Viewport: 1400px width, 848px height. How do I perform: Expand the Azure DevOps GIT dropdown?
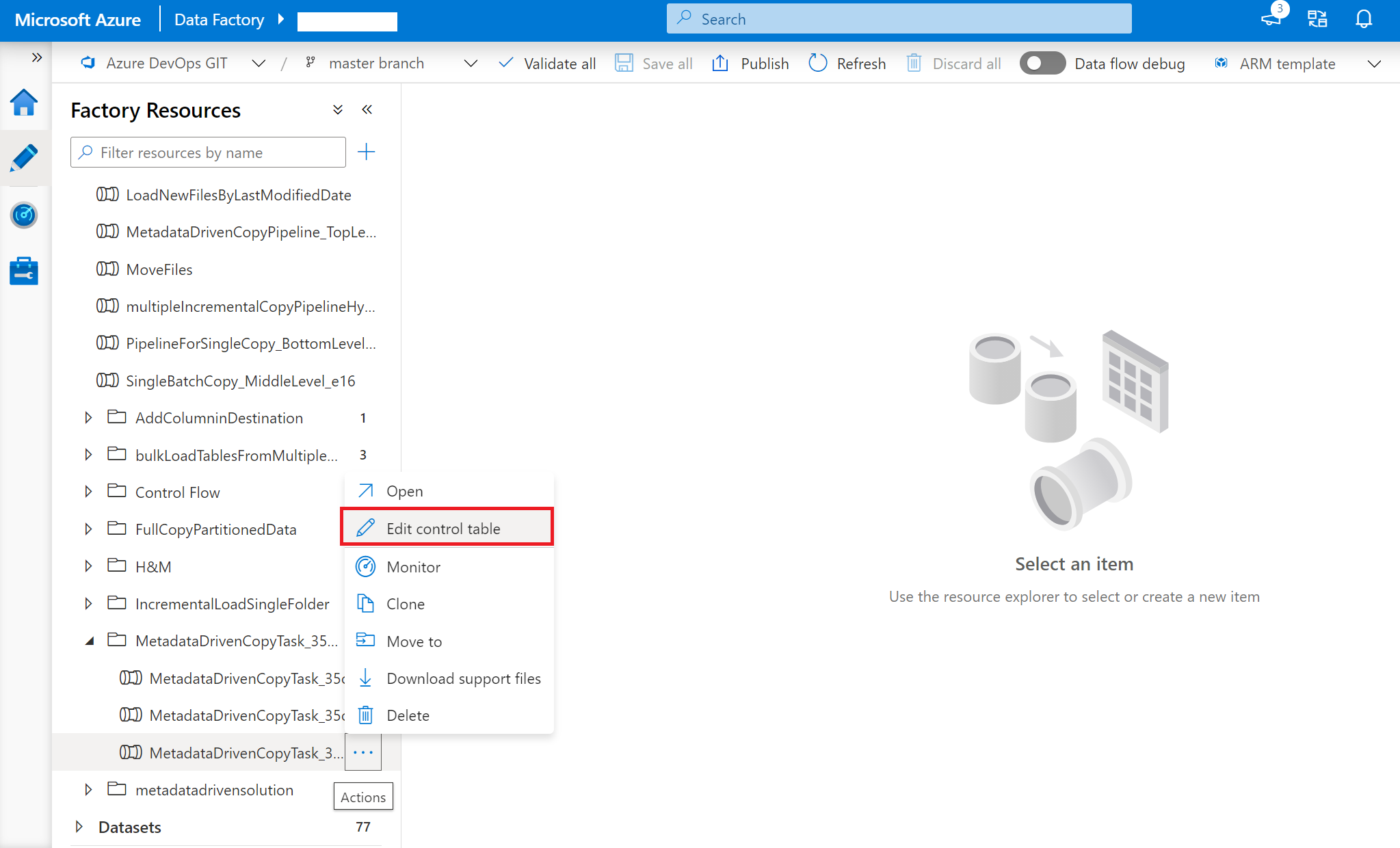(x=258, y=62)
